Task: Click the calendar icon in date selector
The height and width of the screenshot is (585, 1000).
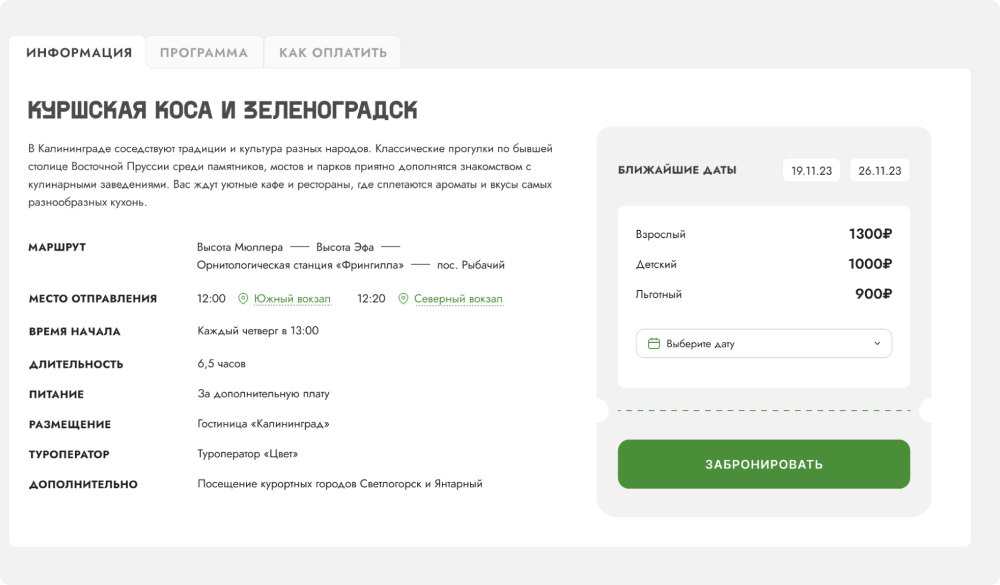Action: [x=654, y=344]
